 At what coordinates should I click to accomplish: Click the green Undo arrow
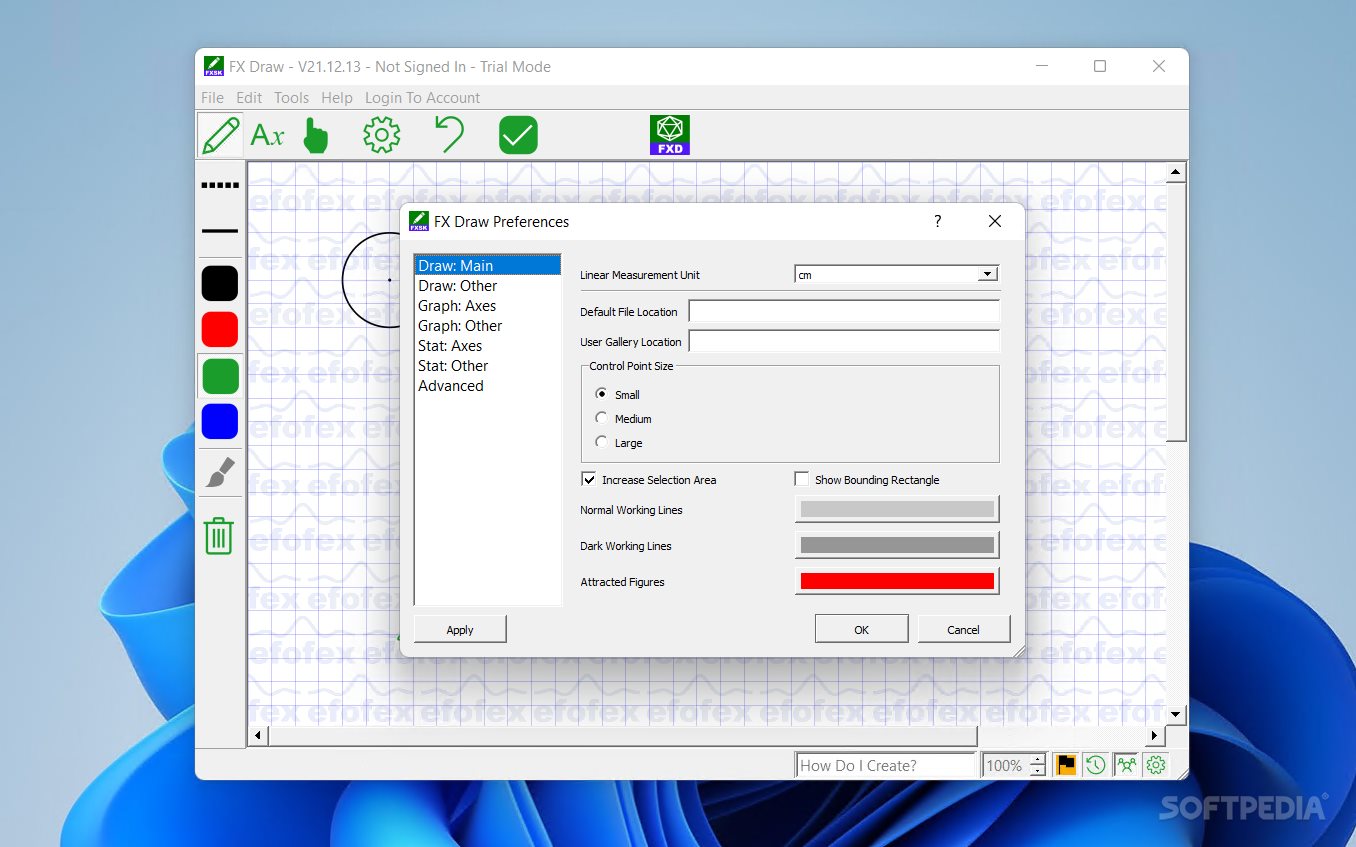(449, 135)
